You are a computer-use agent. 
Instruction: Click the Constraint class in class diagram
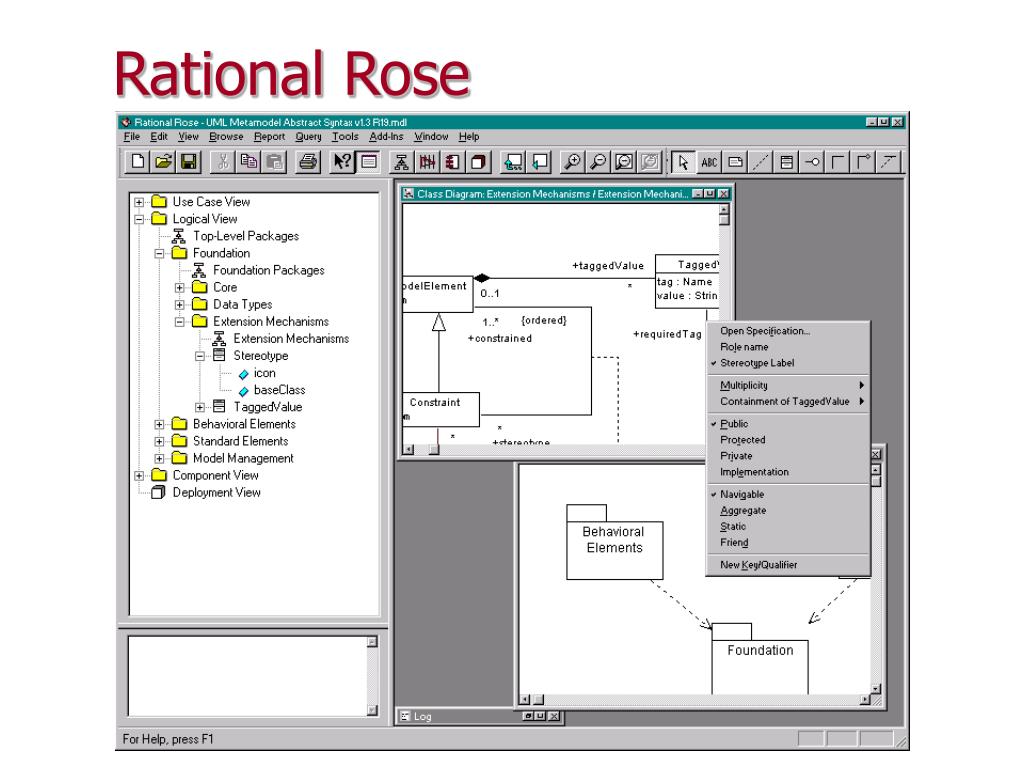point(441,409)
